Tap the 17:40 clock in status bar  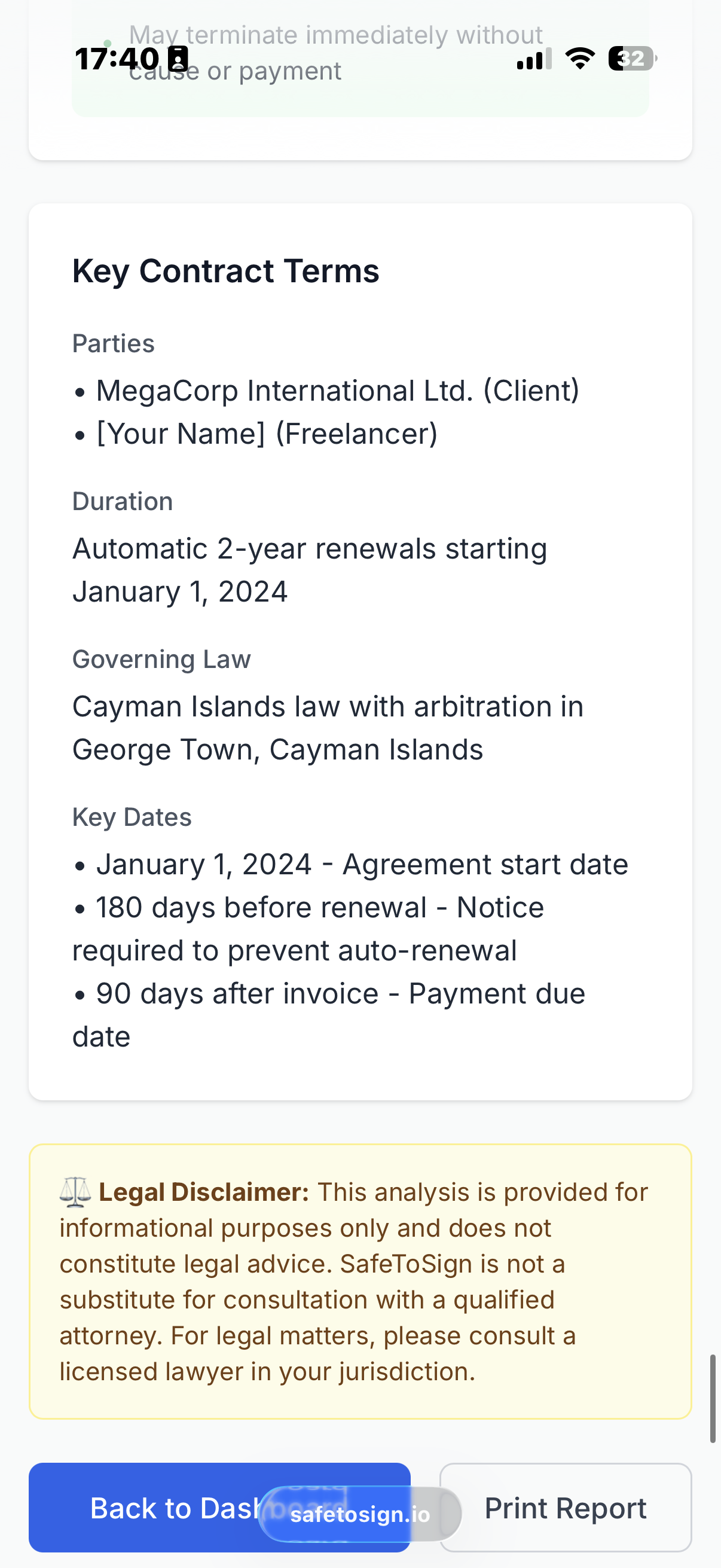pyautogui.click(x=117, y=59)
